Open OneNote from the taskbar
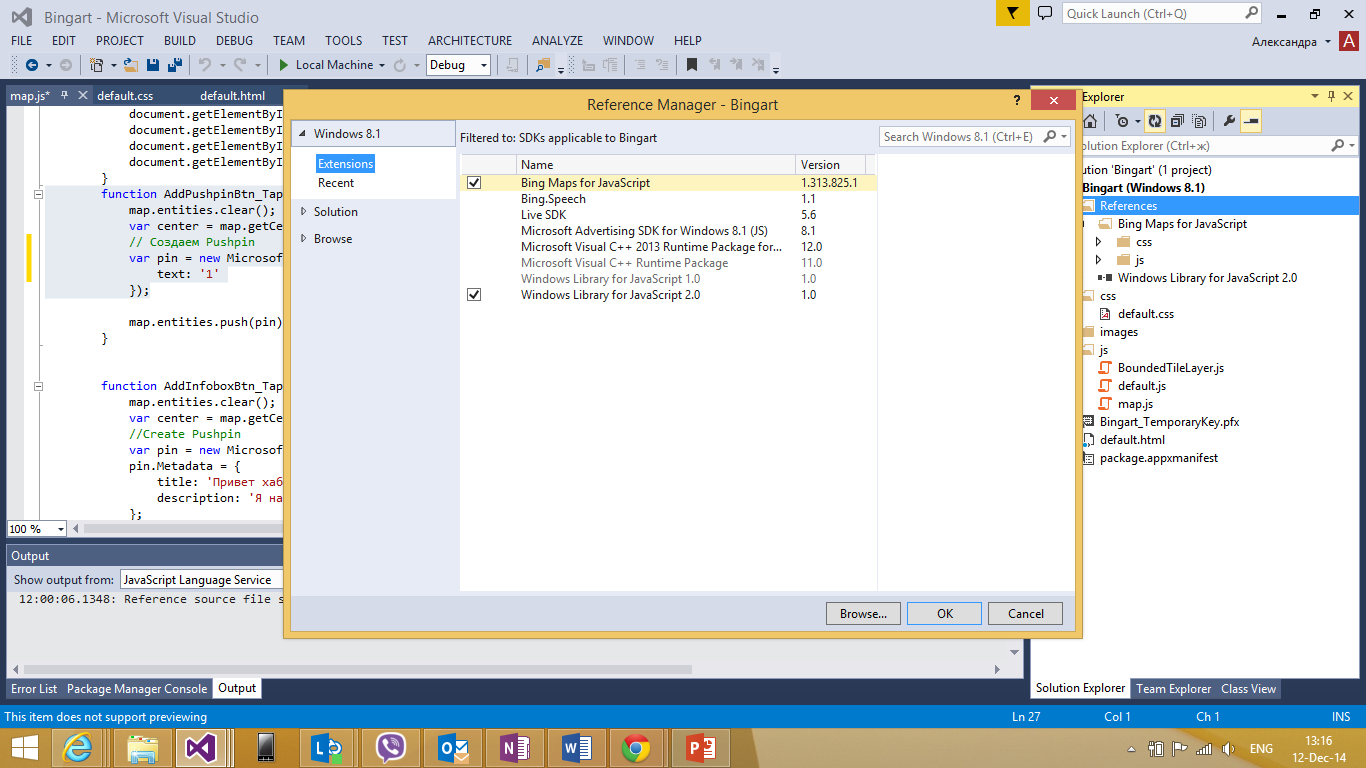The image size is (1366, 768). pos(514,748)
